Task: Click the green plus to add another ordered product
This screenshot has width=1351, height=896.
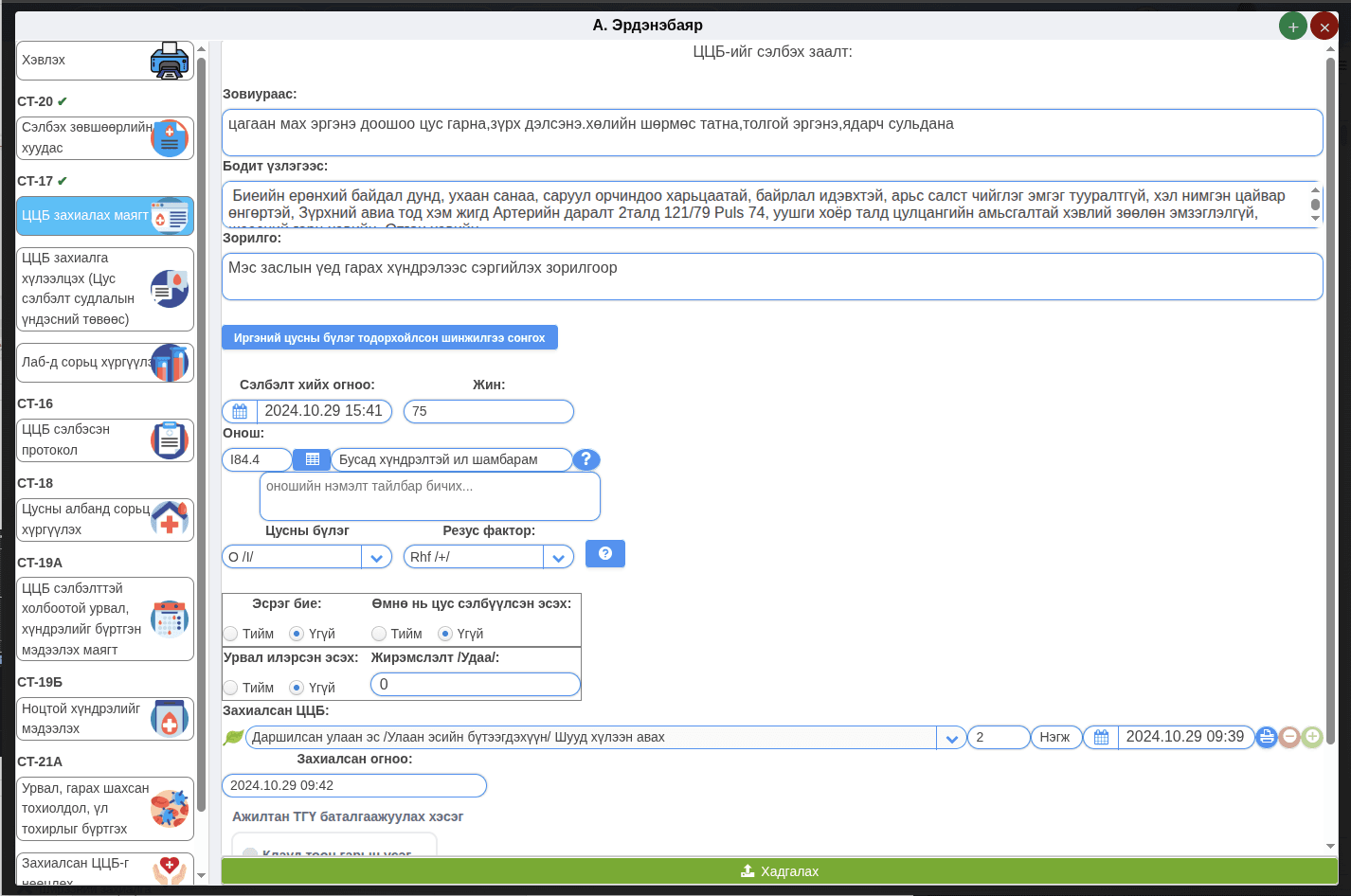Action: coord(1310,737)
